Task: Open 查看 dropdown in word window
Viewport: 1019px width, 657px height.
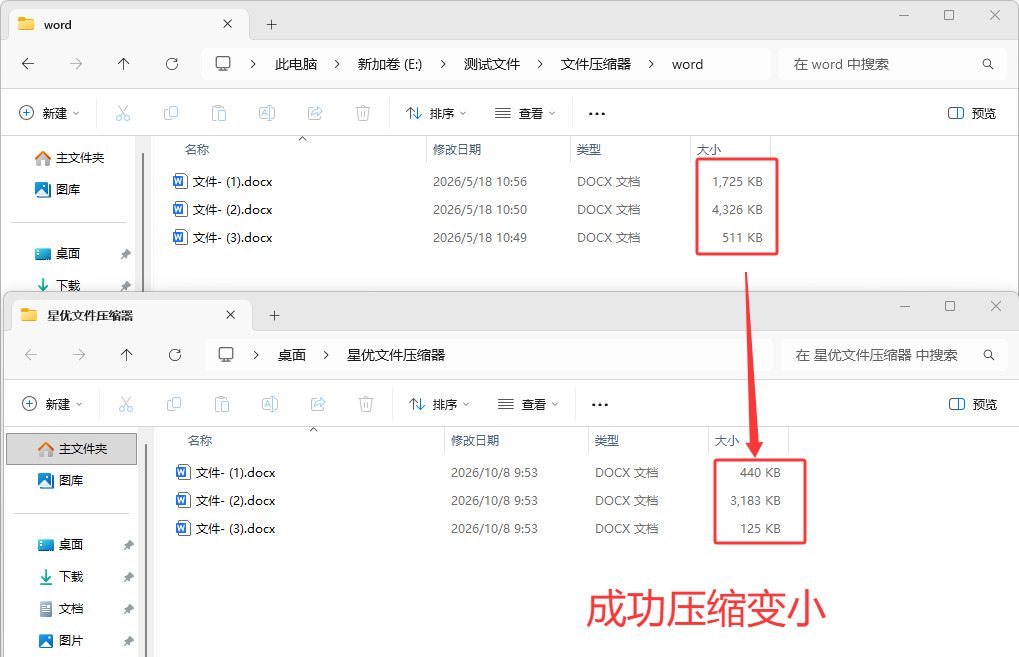Action: (x=525, y=113)
